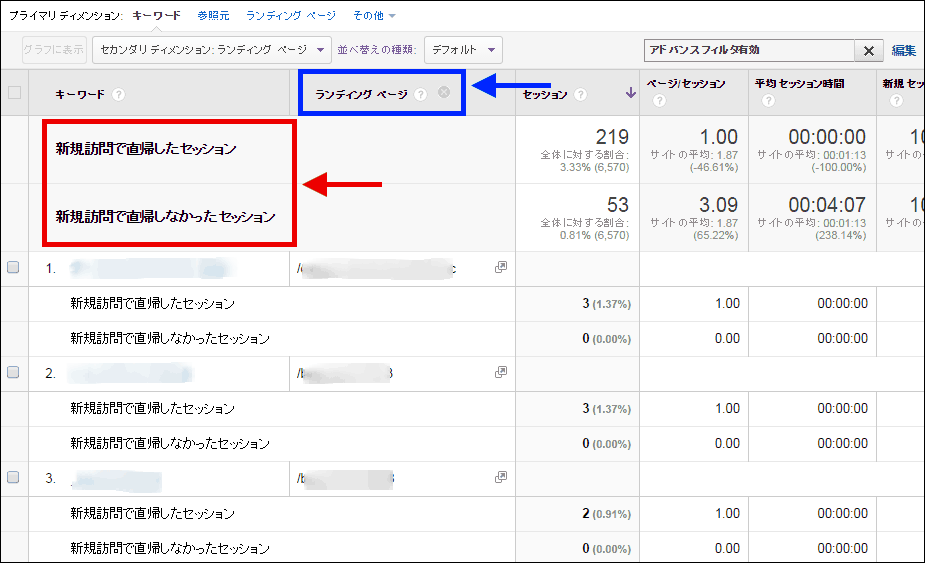This screenshot has height=563, width=925.
Task: Select ランディング ページ primary dimension link
Action: pyautogui.click(x=291, y=16)
